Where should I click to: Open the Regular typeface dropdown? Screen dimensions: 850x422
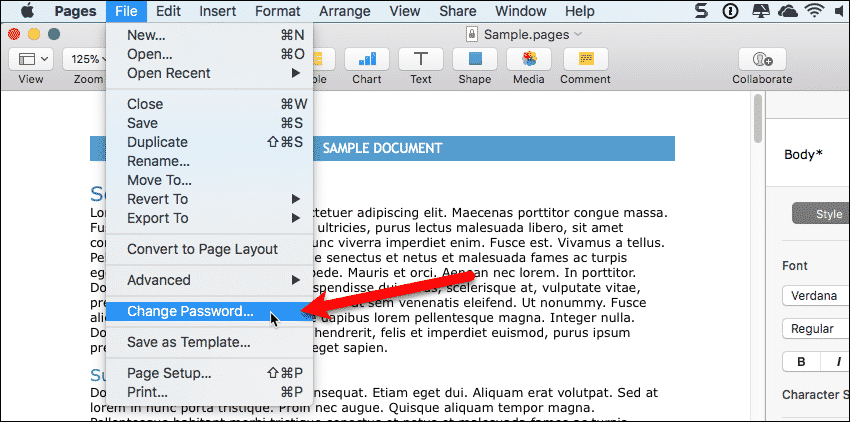[815, 329]
